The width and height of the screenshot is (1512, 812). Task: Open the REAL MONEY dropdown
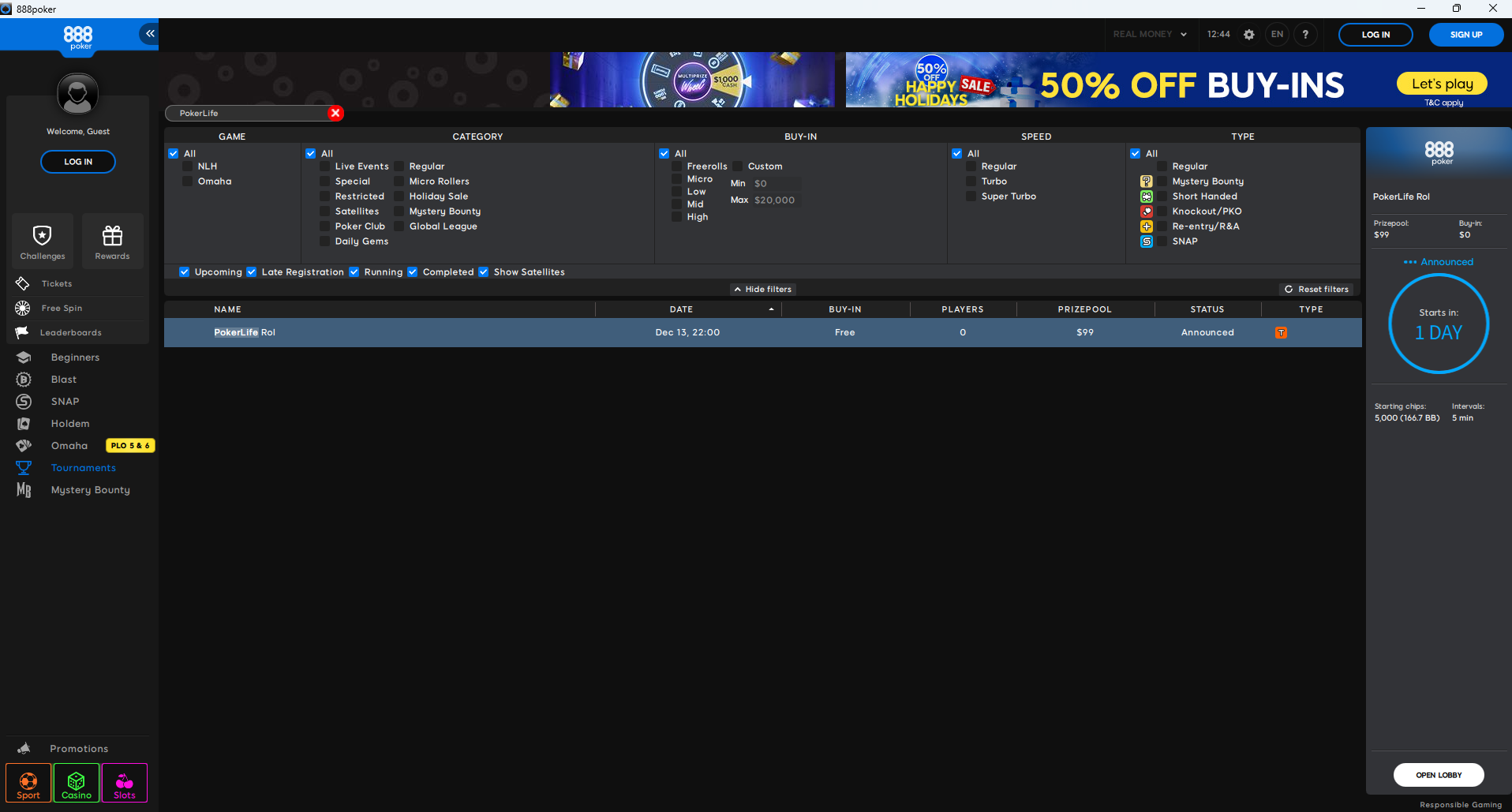[1149, 34]
